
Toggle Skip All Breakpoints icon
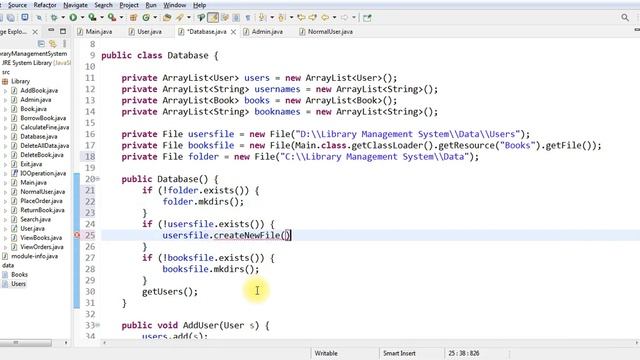40,18
